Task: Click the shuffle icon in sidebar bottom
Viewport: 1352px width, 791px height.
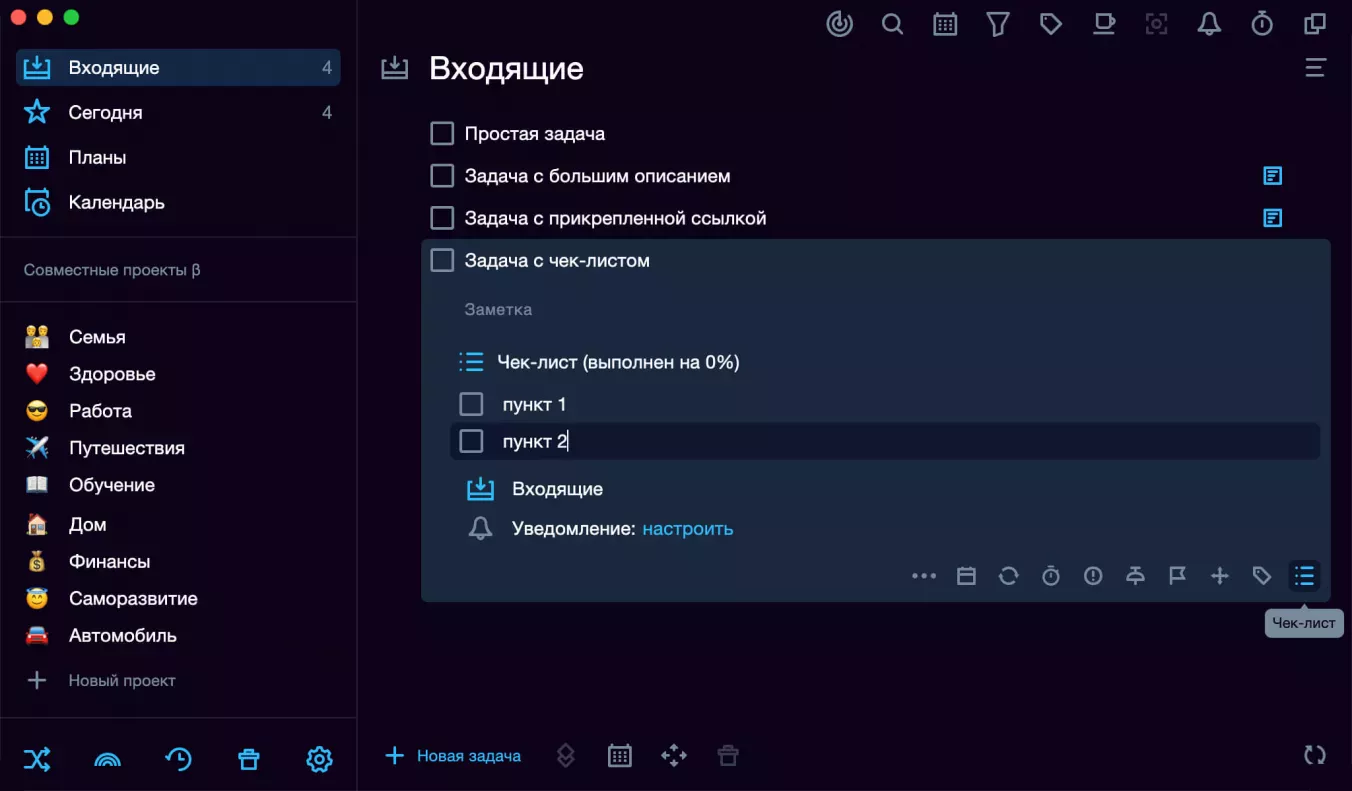Action: (37, 759)
